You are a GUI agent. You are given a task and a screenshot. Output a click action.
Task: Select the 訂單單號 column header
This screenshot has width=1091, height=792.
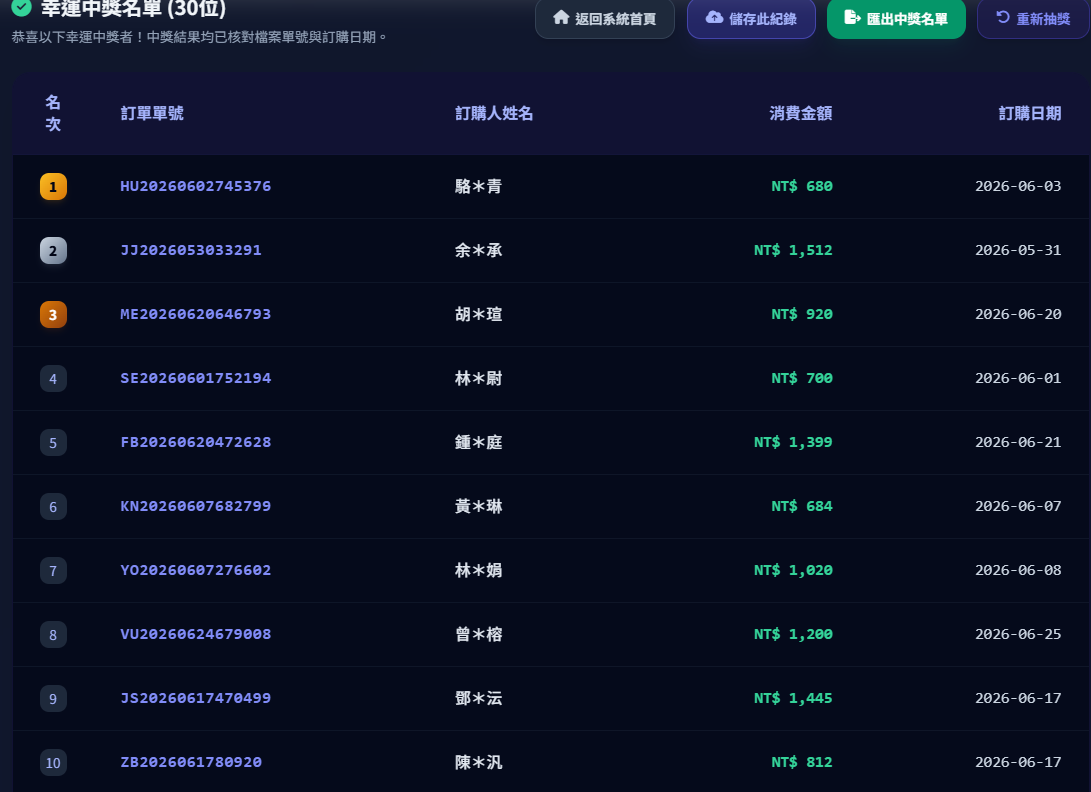tap(152, 113)
